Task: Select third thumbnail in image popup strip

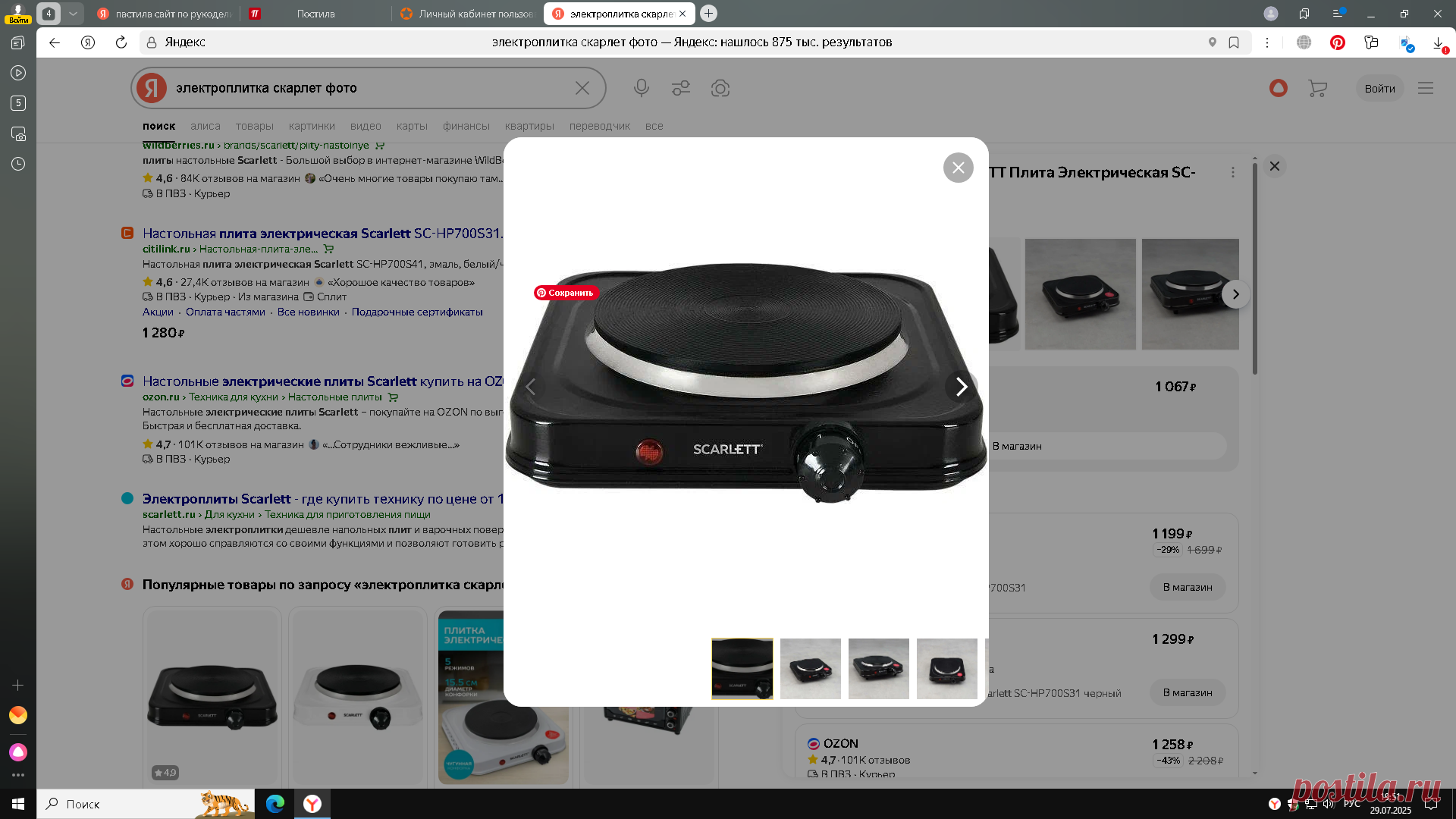Action: 879,669
